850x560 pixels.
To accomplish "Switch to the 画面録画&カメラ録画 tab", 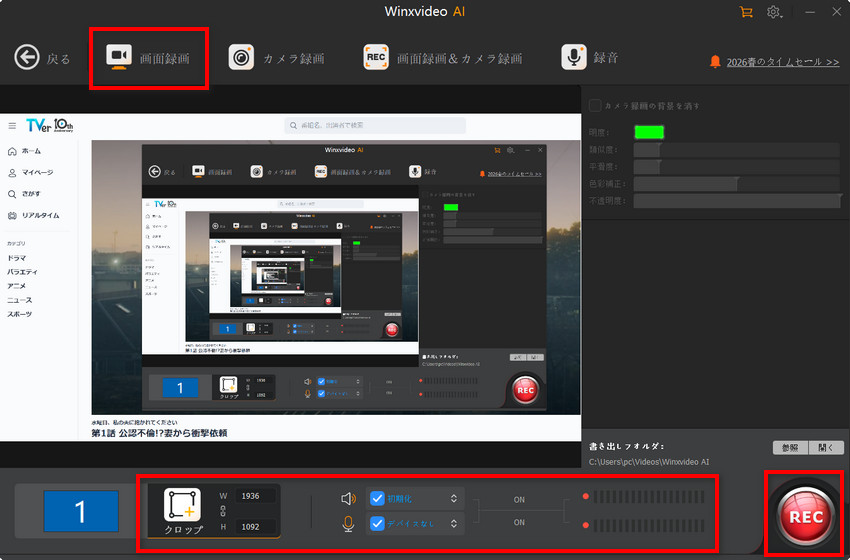I will 444,58.
